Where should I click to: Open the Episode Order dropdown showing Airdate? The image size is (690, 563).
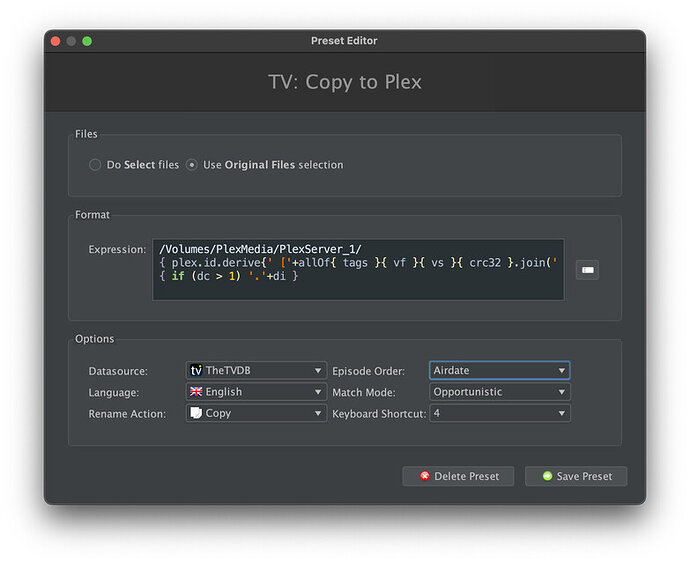499,371
